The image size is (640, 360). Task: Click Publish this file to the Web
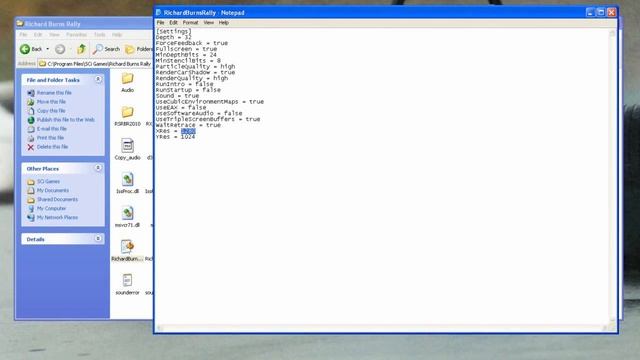tap(66, 120)
